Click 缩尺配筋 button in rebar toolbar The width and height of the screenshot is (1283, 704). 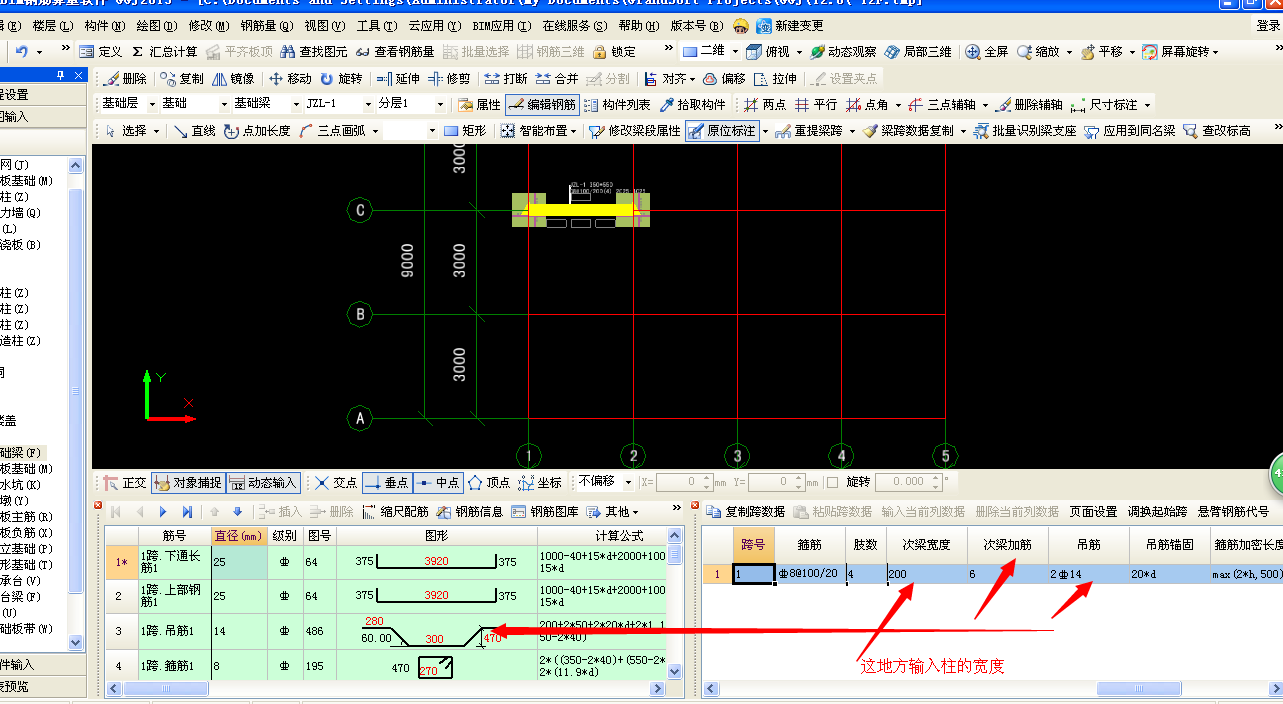point(395,512)
